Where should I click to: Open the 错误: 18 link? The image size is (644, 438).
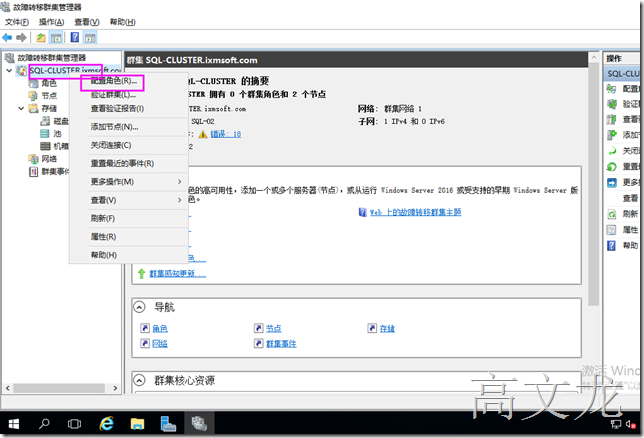[225, 134]
